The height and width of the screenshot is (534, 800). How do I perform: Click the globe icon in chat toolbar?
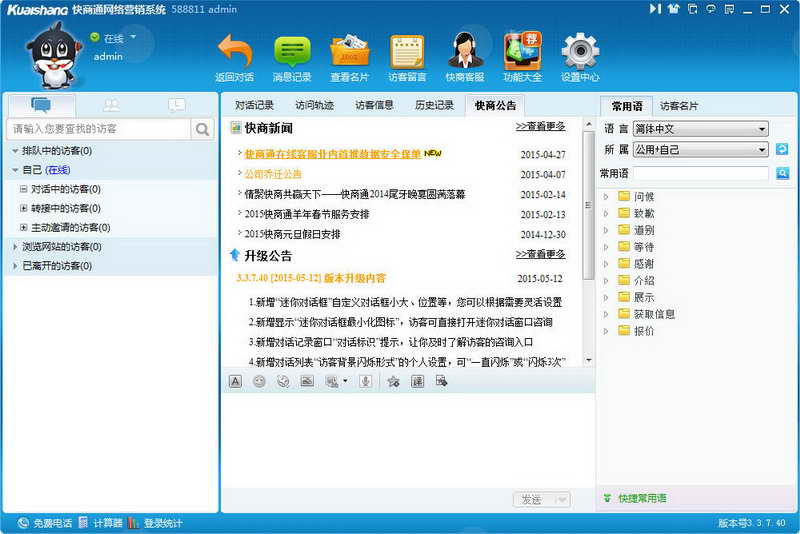[x=283, y=381]
